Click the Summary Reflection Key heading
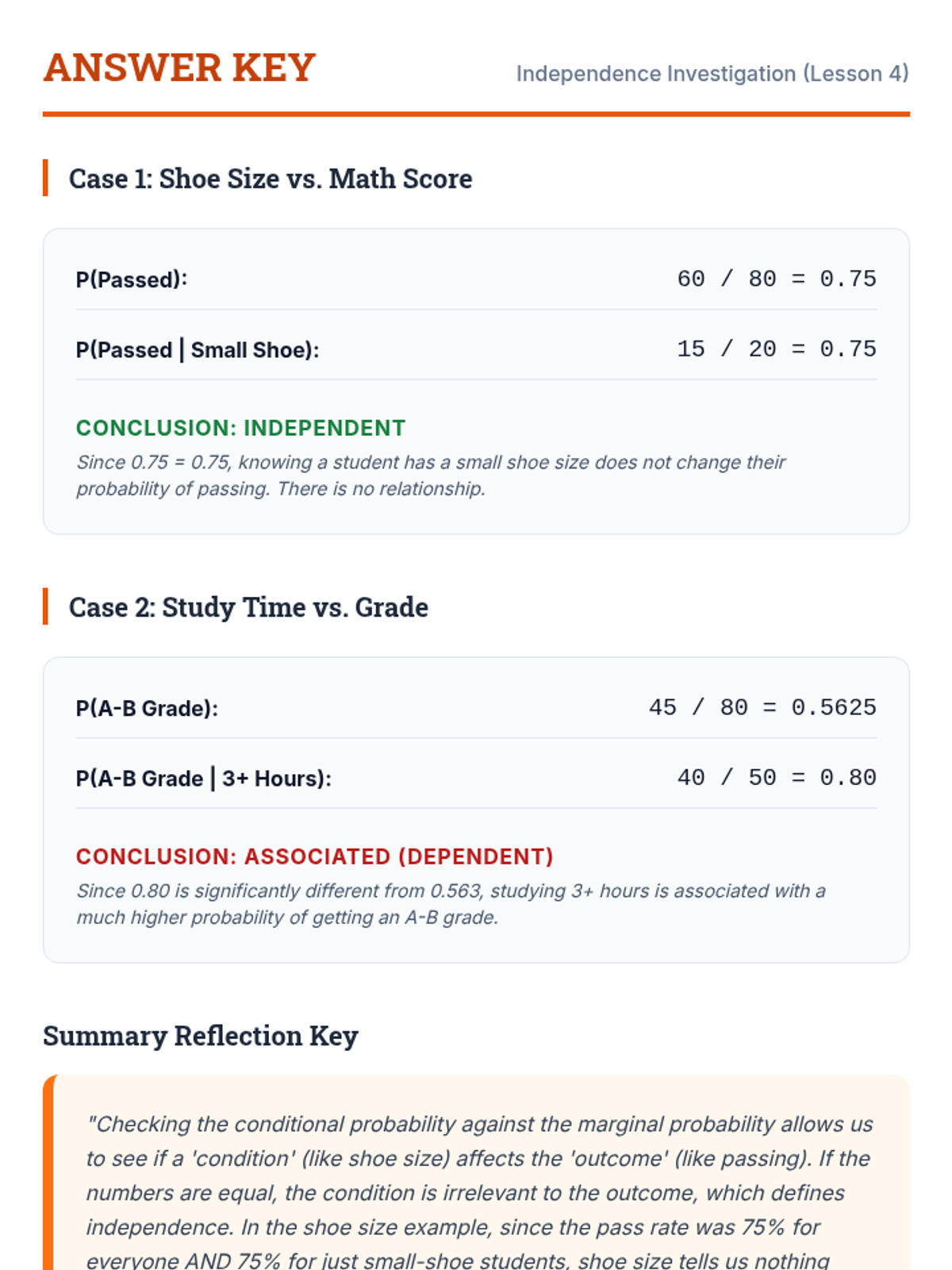The image size is (952, 1270). click(x=201, y=1036)
